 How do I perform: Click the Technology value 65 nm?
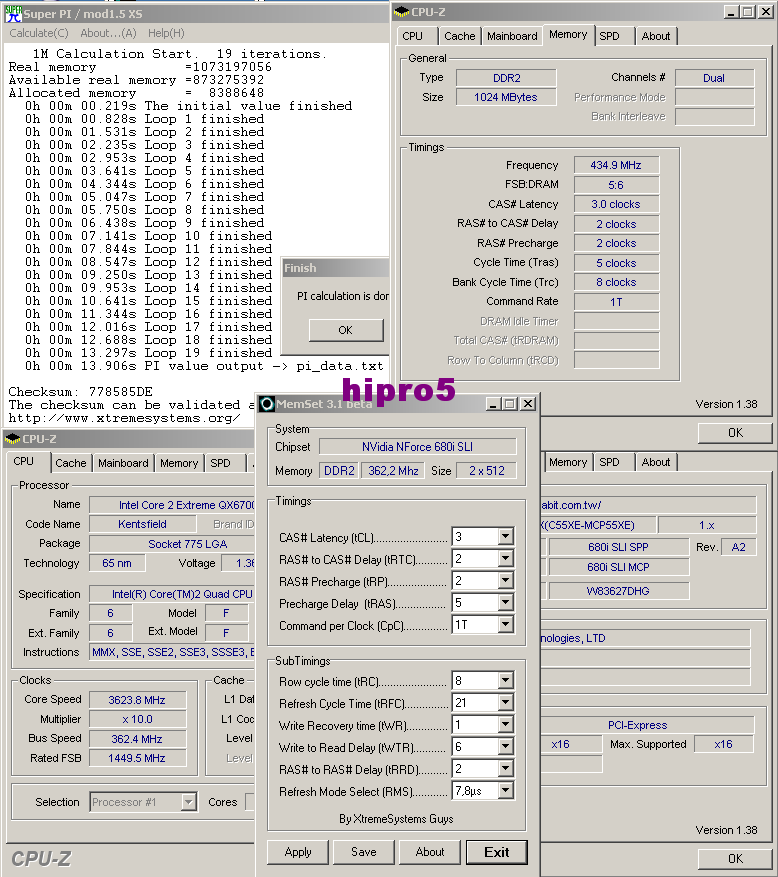pos(117,563)
